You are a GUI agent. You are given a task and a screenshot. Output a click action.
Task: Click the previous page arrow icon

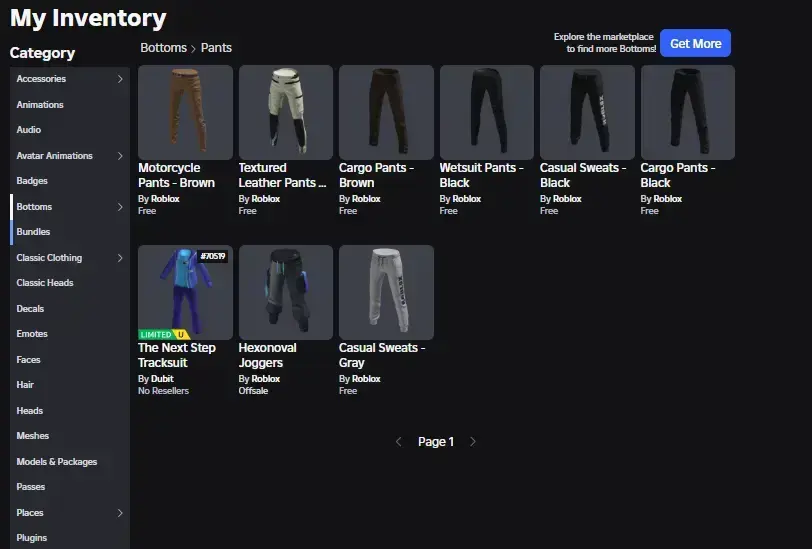[x=399, y=442]
